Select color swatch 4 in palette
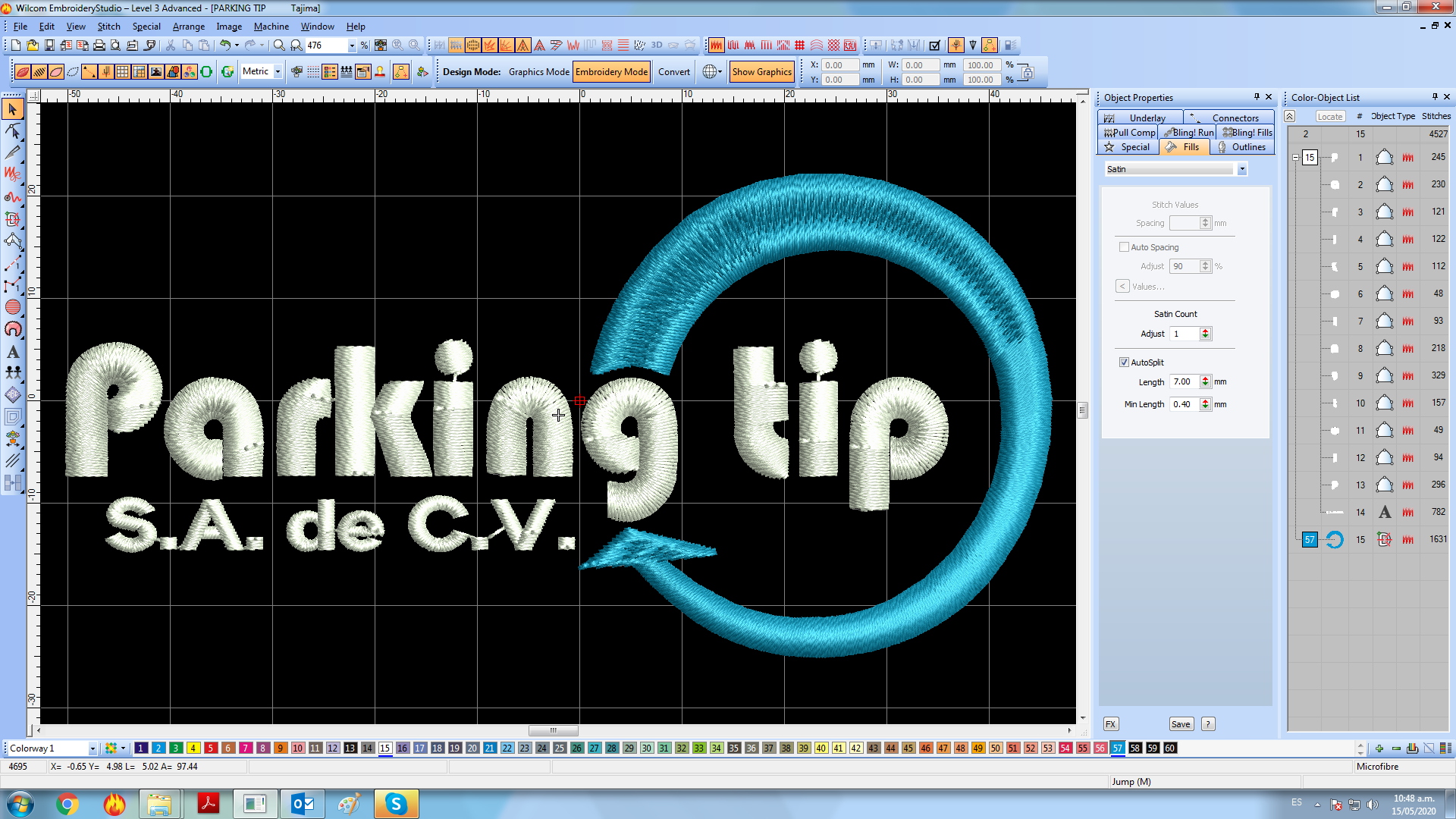 pyautogui.click(x=193, y=748)
